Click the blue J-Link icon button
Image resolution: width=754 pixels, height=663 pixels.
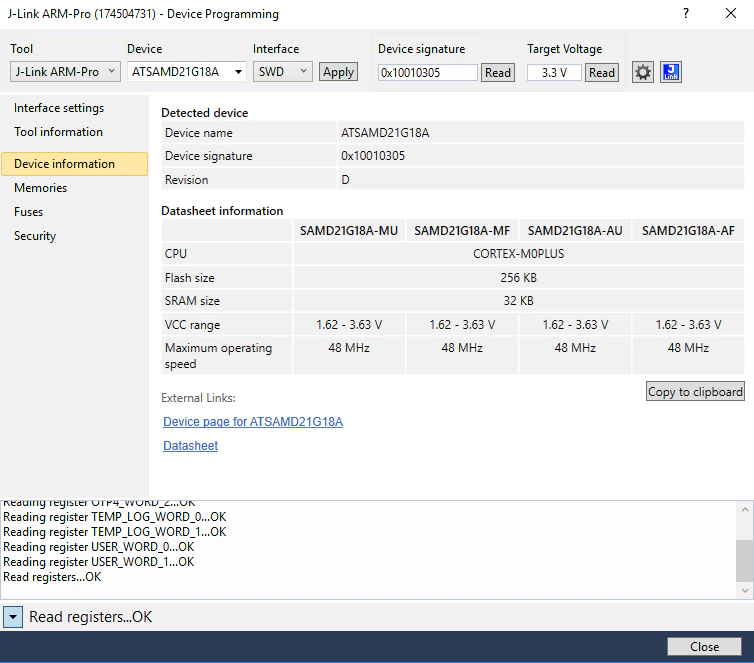pos(671,73)
